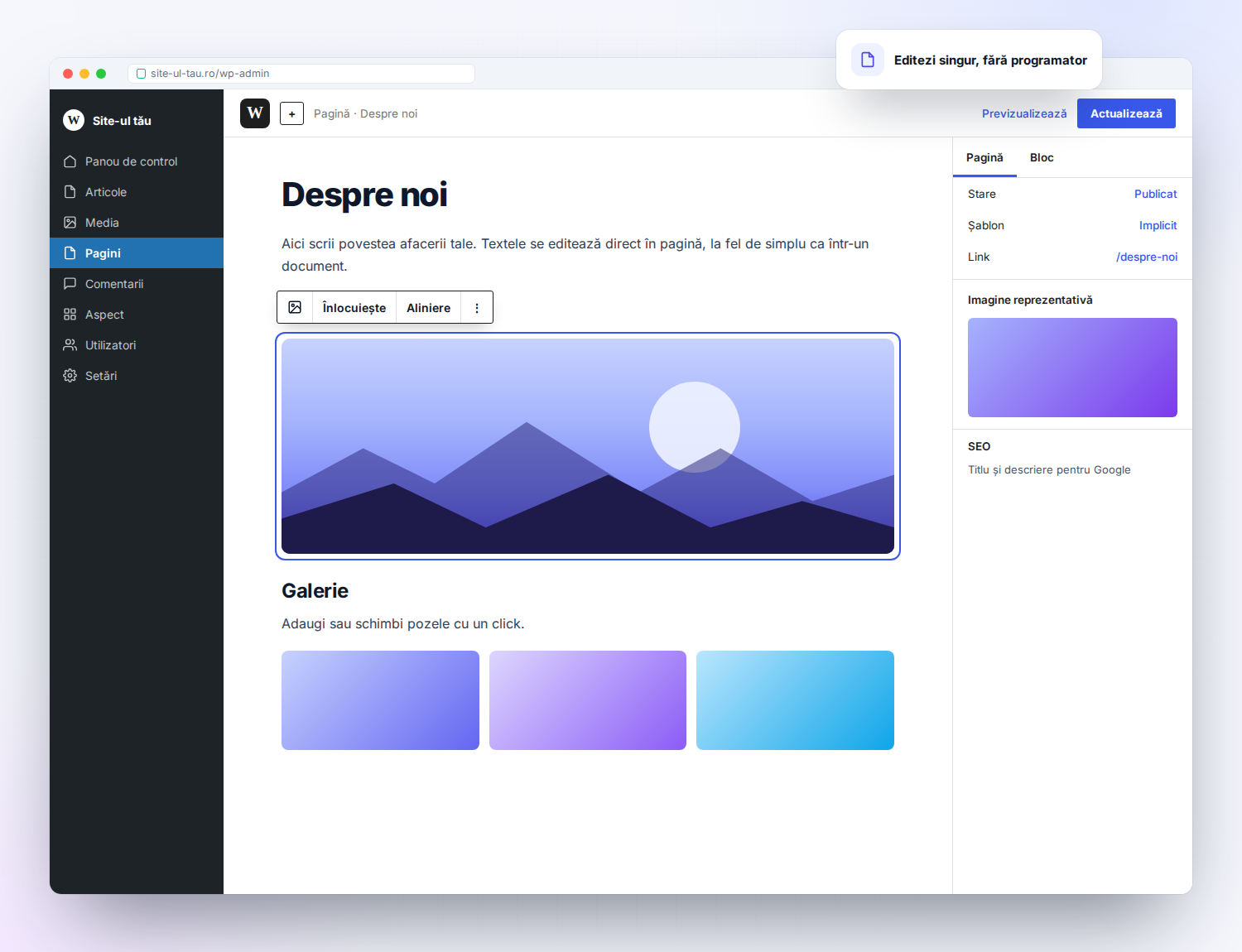Click the Publicat status value
Viewport: 1242px width, 952px height.
1155,194
